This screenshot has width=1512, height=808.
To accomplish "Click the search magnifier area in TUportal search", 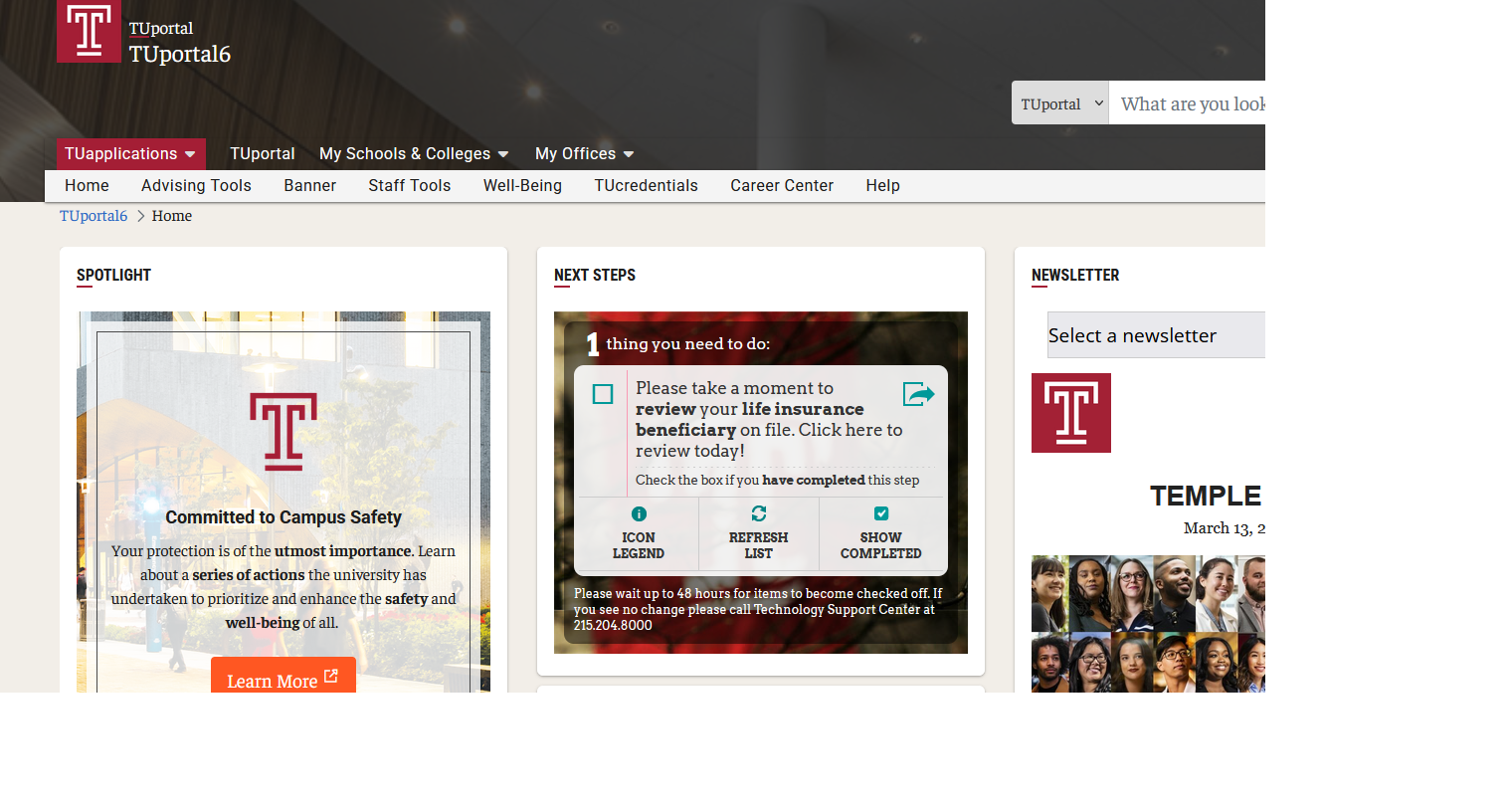I will pyautogui.click(x=1258, y=102).
